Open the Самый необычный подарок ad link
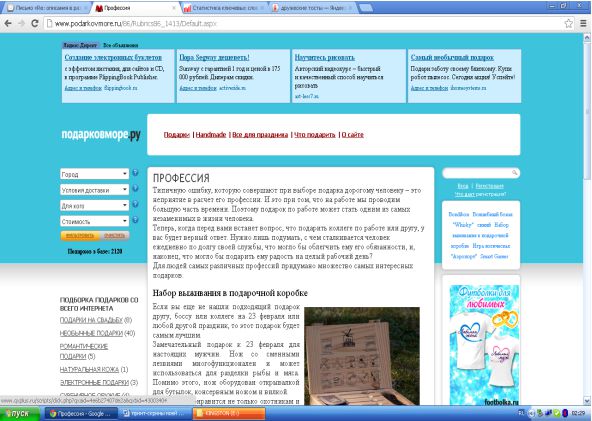592x421 pixels. pyautogui.click(x=452, y=57)
